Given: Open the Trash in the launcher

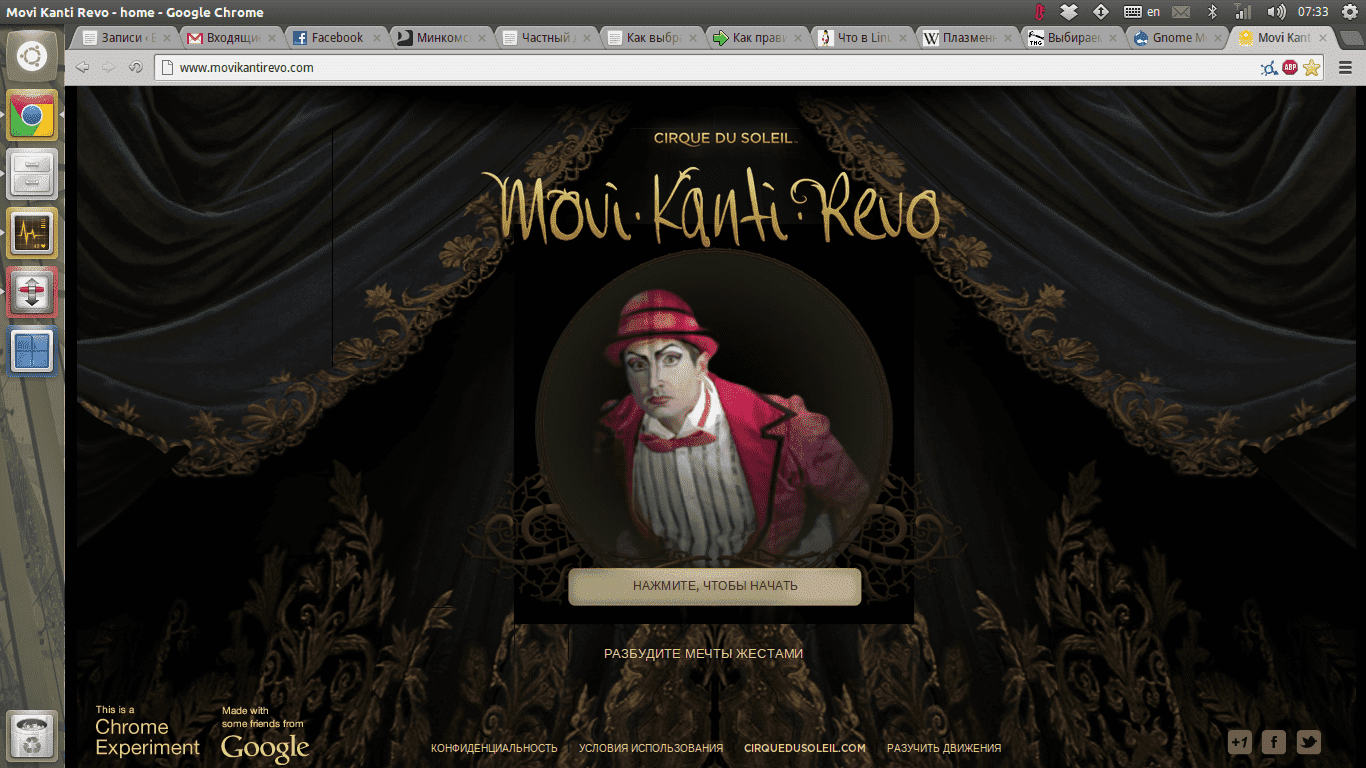Looking at the screenshot, I should [x=32, y=737].
